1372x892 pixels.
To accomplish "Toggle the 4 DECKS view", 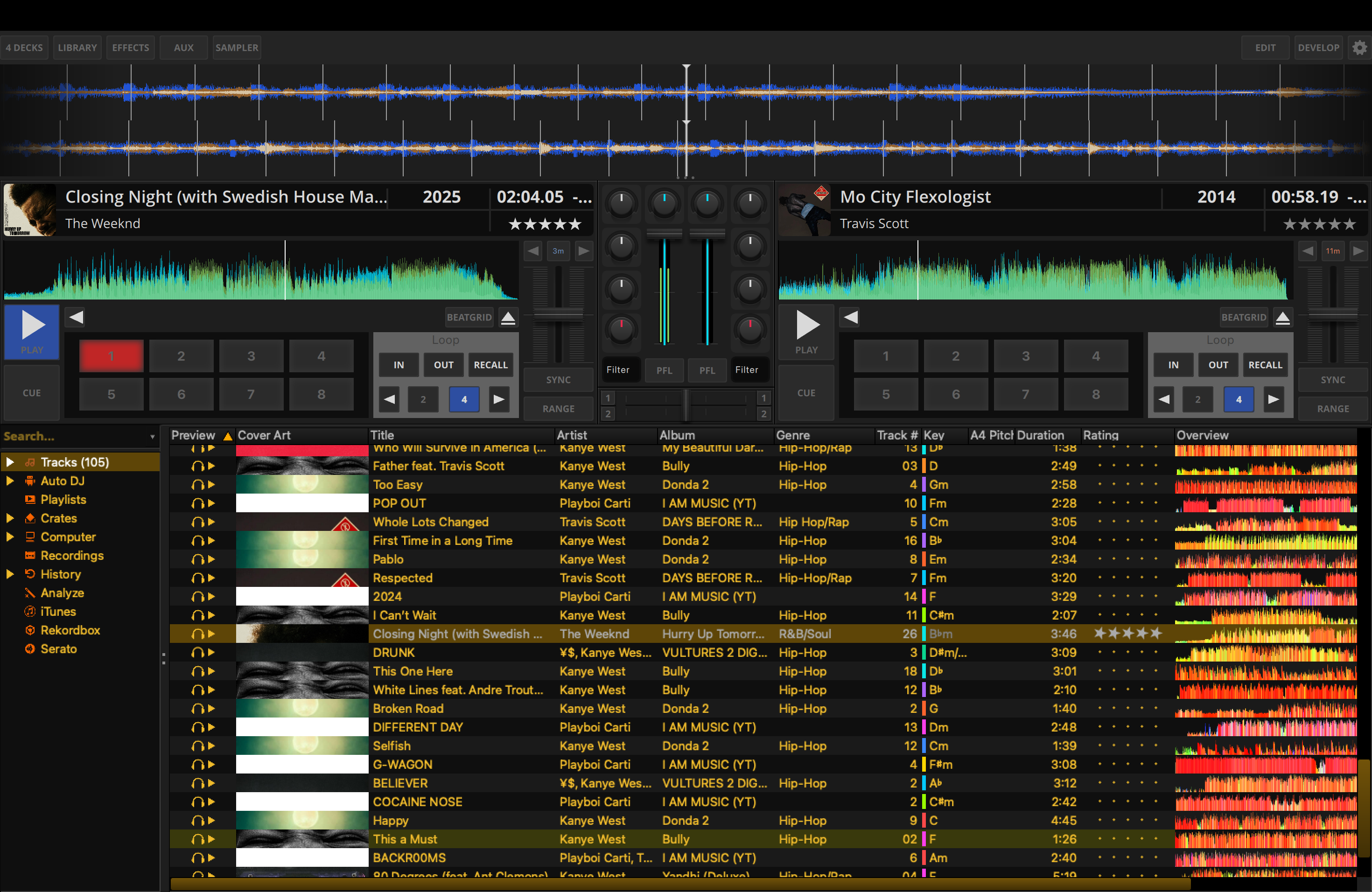I will [x=24, y=48].
